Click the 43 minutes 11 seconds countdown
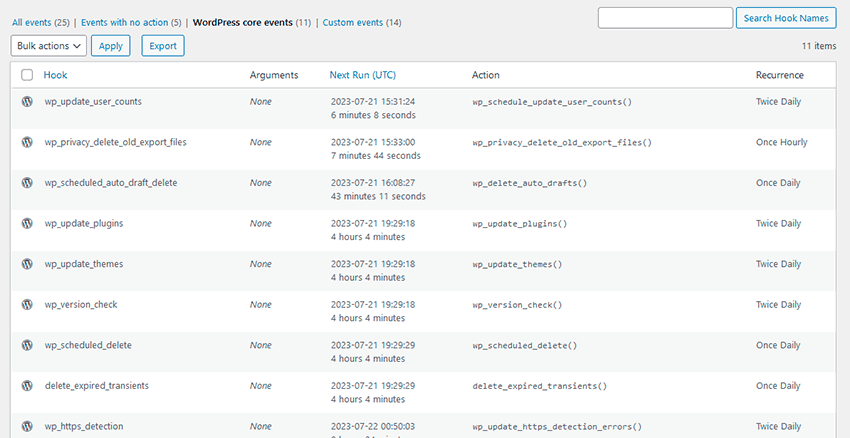Image resolution: width=850 pixels, height=438 pixels. point(378,196)
